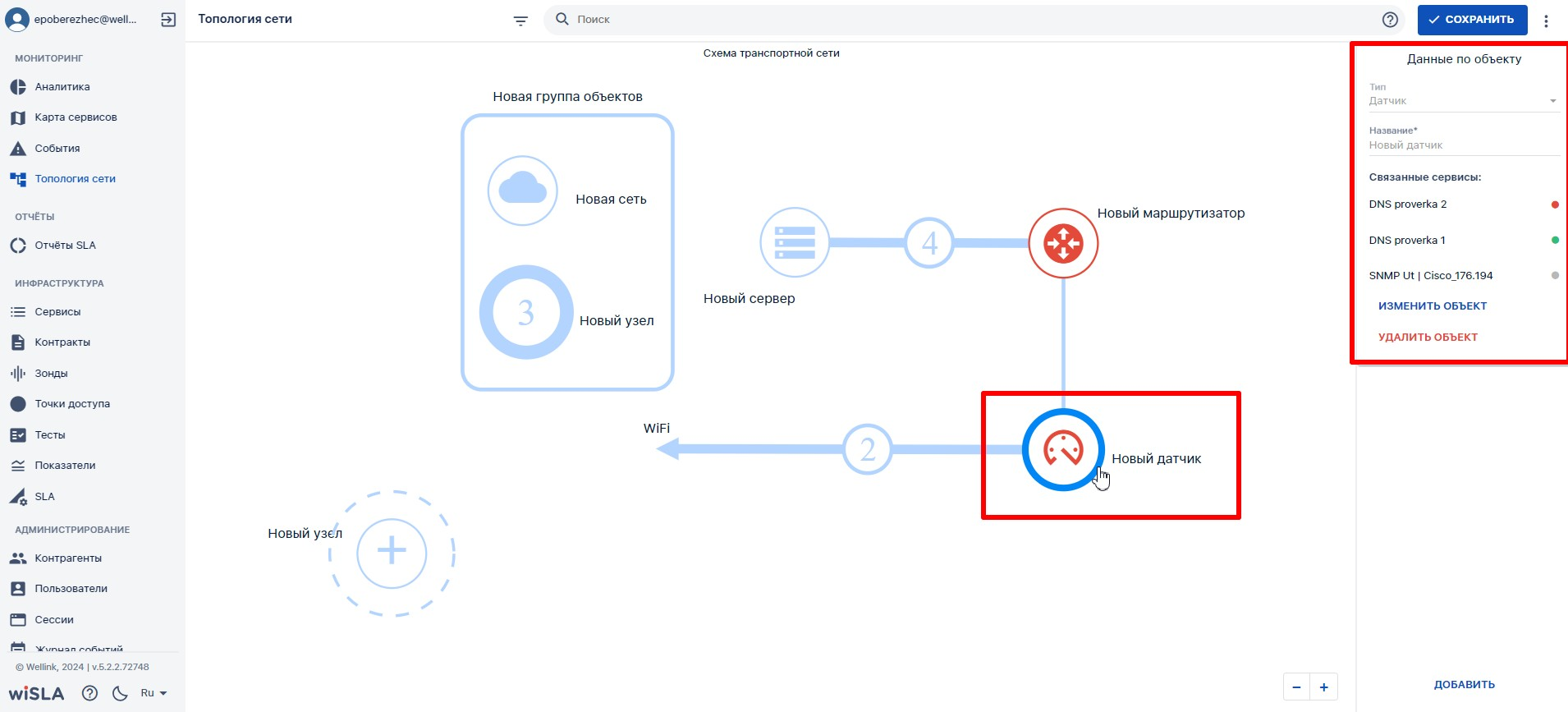Click the СОХРАНИТЬ button
The width and height of the screenshot is (1568, 712).
click(1472, 20)
